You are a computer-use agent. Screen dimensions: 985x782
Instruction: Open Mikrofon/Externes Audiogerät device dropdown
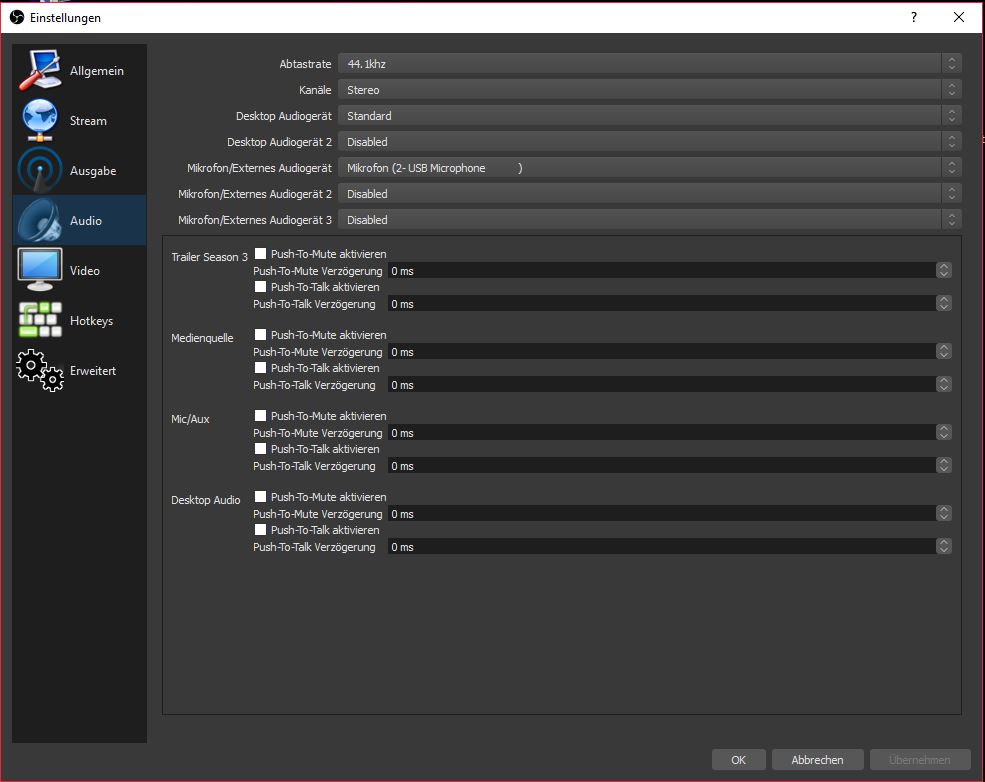[x=649, y=168]
